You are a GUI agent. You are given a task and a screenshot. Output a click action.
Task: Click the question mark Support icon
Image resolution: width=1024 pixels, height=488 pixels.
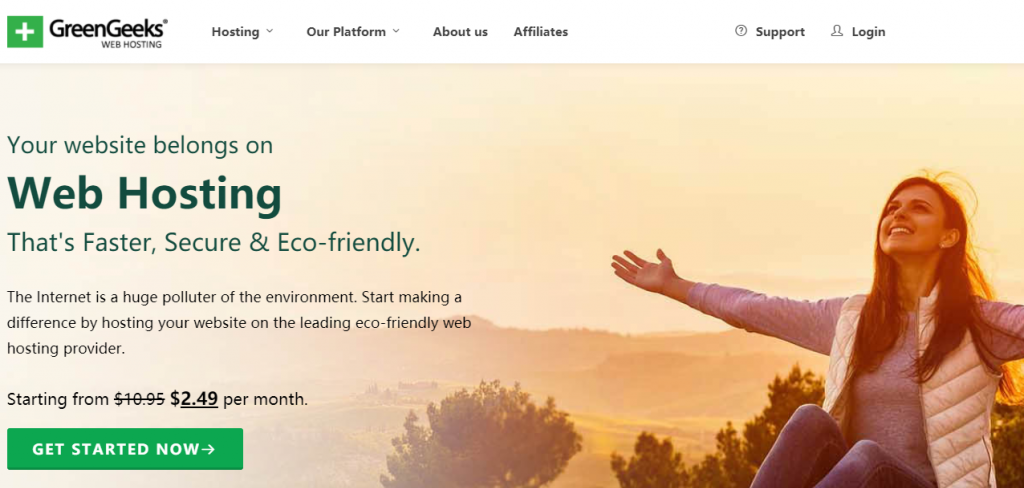pyautogui.click(x=741, y=31)
